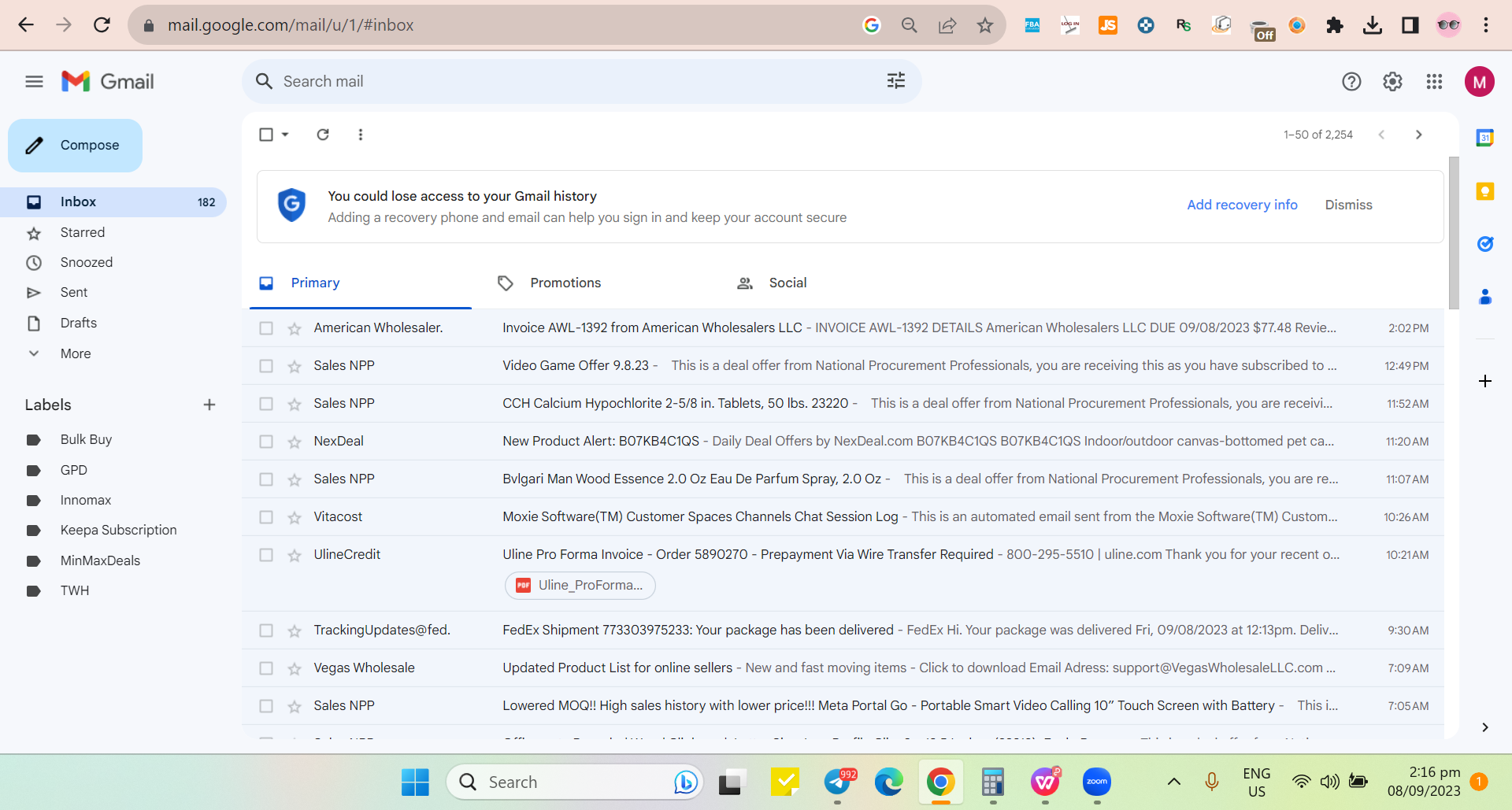Open Gmail Support help icon
Screen dimensions: 1512x810
click(x=1351, y=81)
